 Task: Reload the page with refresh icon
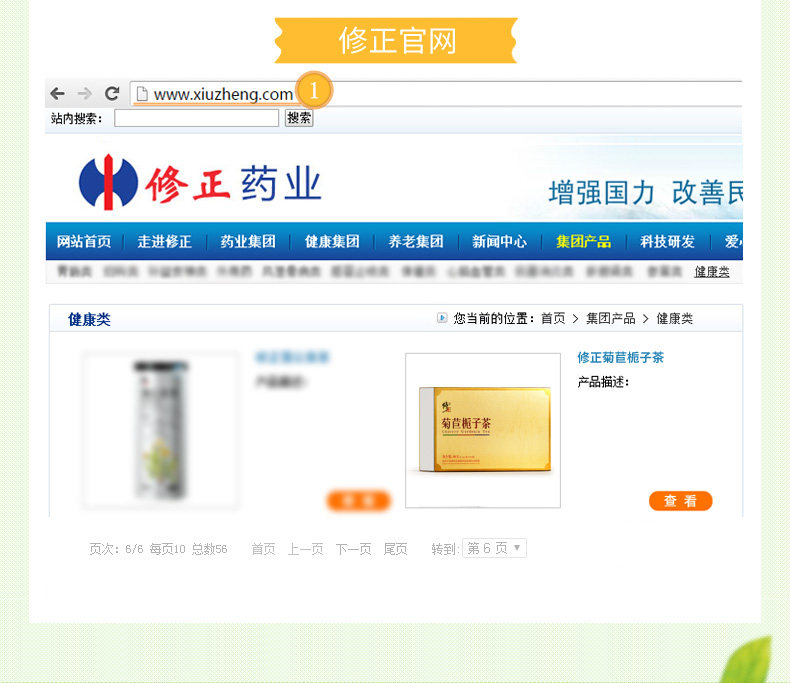click(x=112, y=93)
